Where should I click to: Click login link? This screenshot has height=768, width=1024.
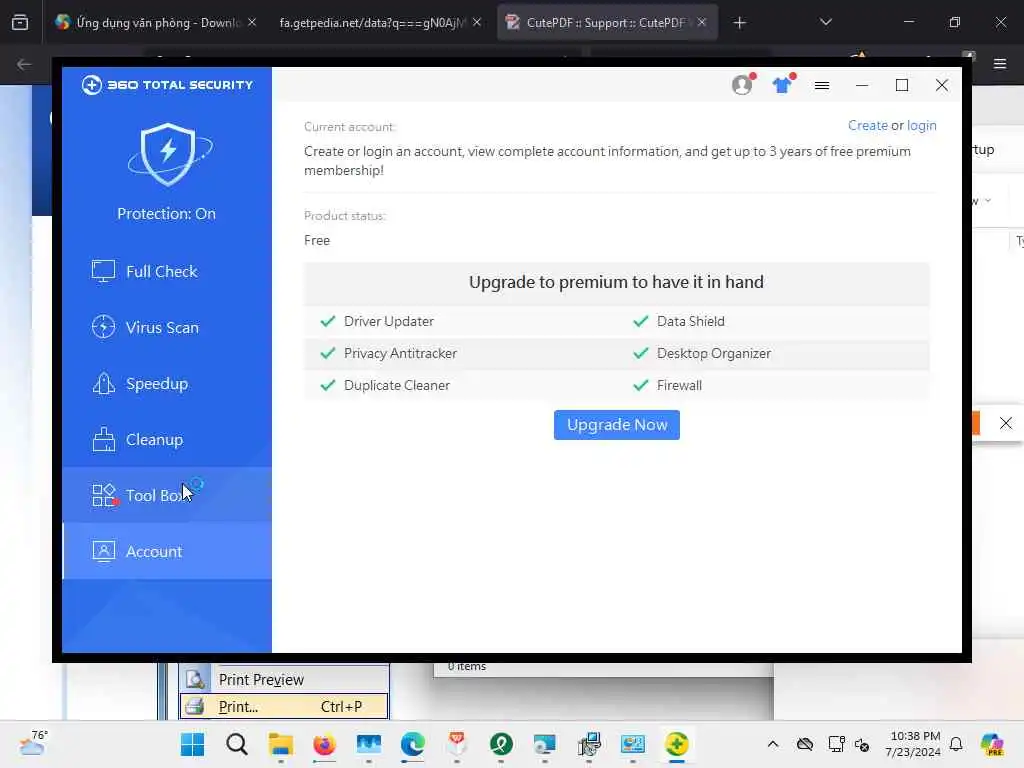pos(921,125)
